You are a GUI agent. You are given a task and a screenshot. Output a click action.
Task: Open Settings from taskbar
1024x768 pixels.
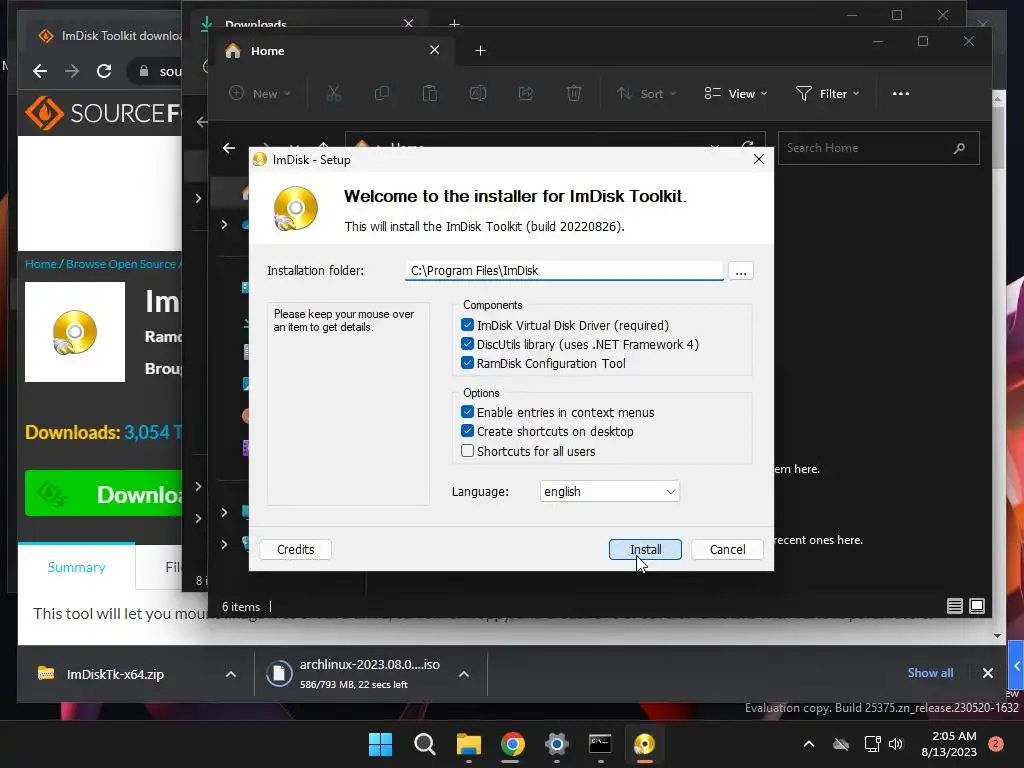tap(556, 744)
